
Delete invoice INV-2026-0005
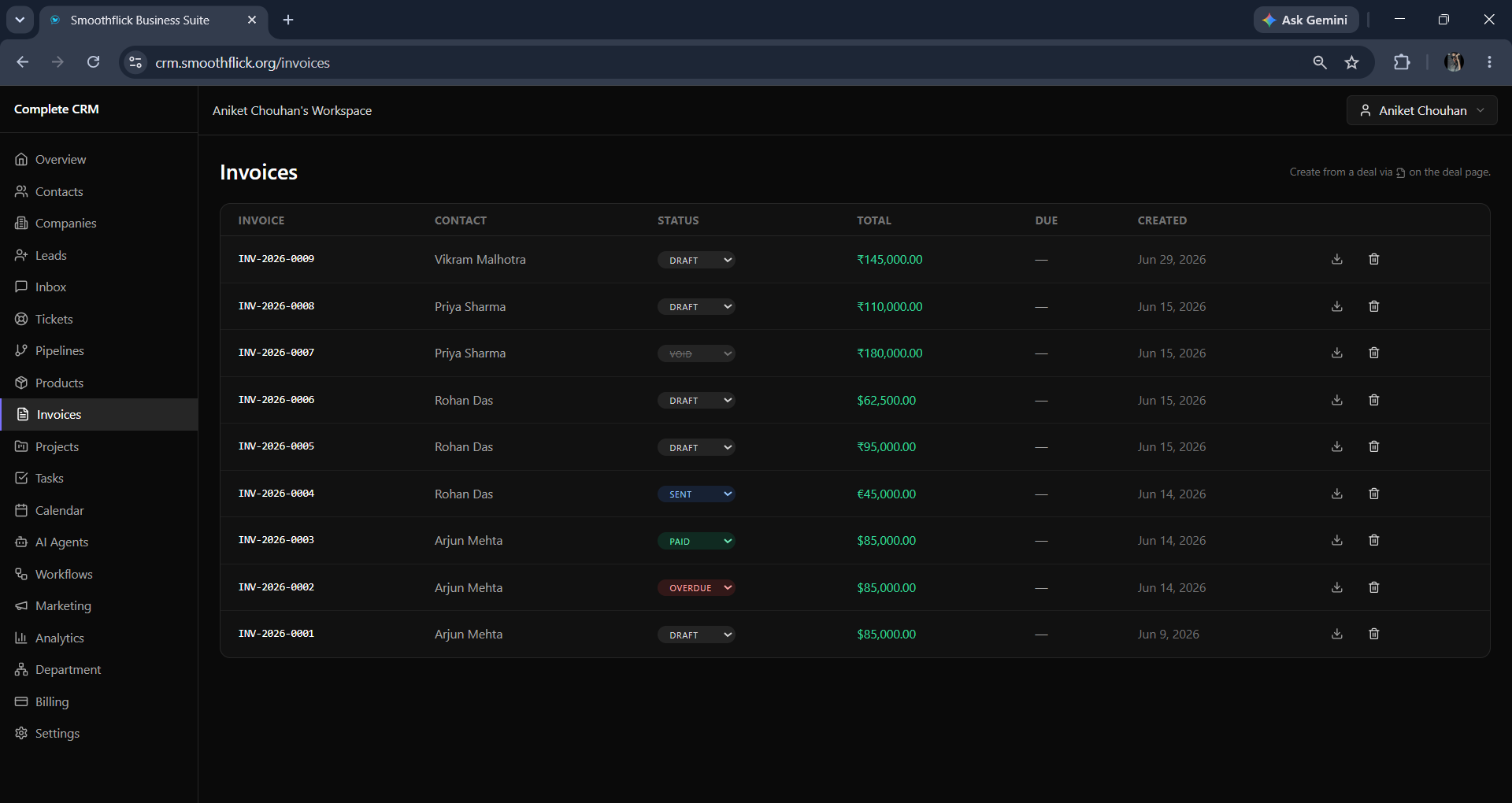click(1373, 446)
